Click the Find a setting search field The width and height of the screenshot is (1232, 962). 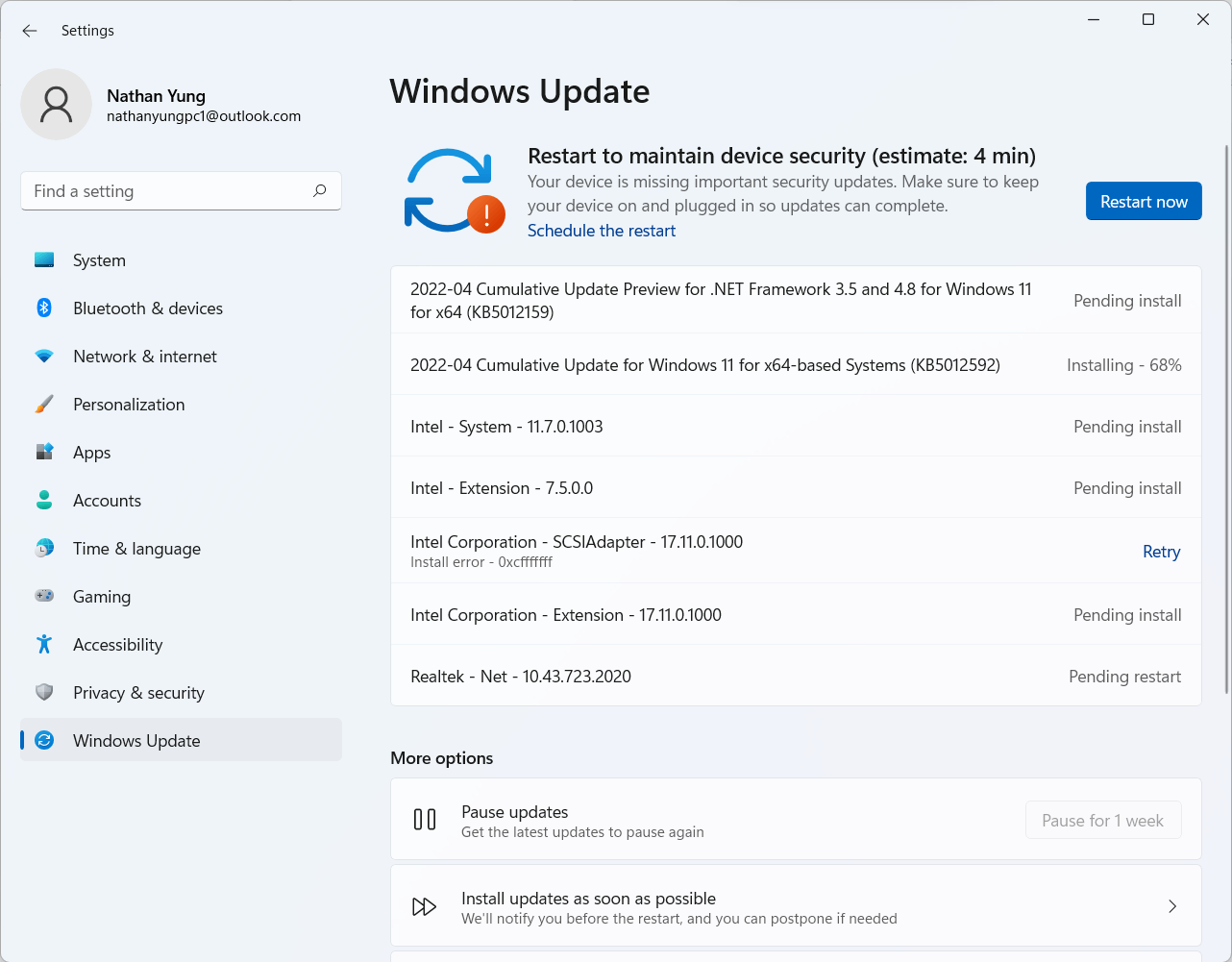[x=181, y=190]
